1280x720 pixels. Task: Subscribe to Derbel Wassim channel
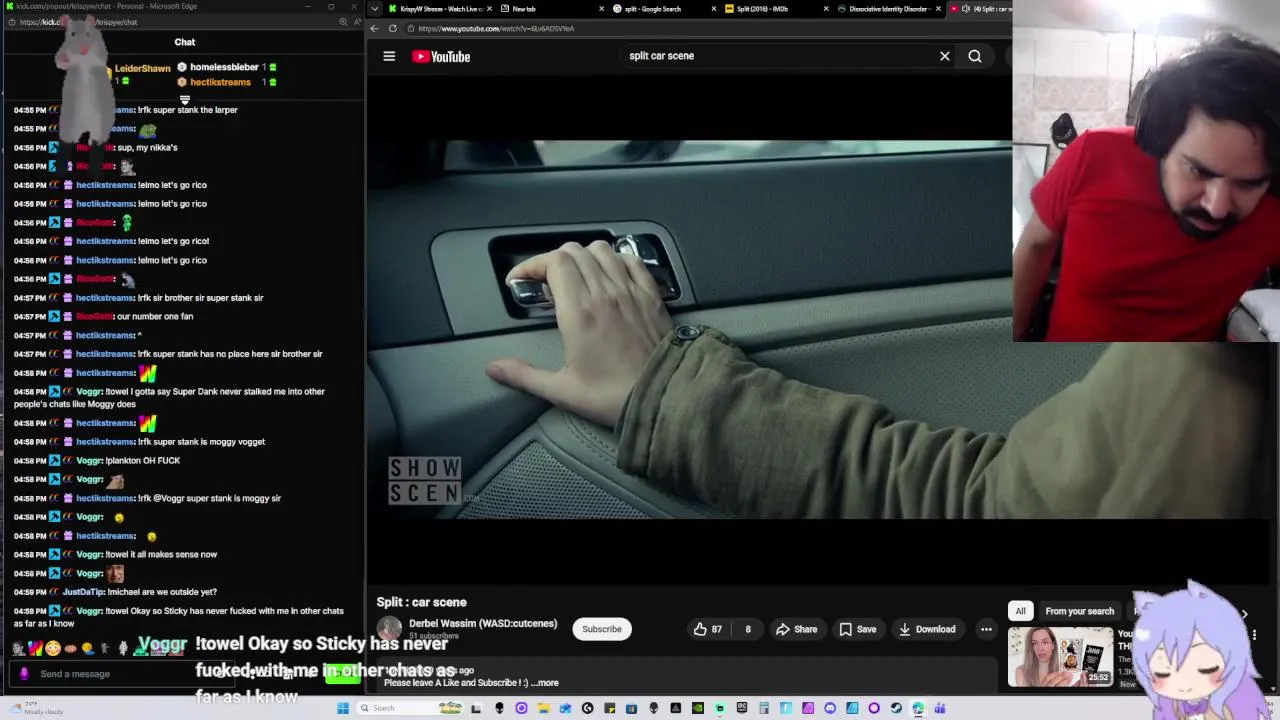[x=601, y=629]
